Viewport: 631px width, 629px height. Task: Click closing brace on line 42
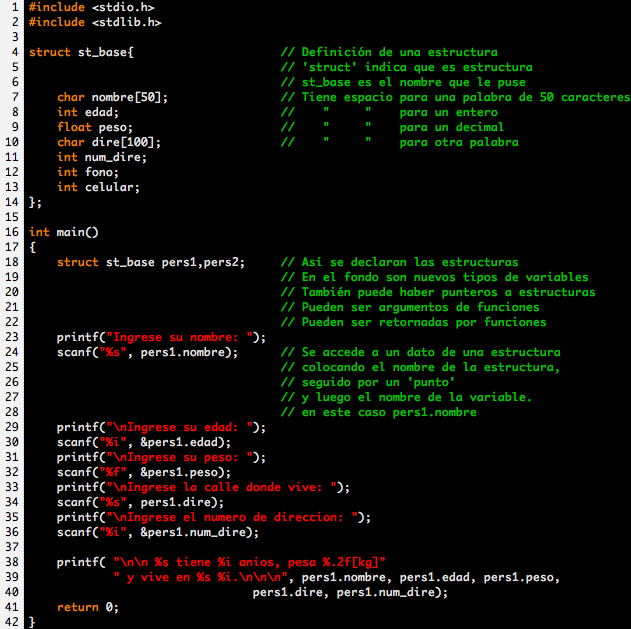(x=33, y=622)
